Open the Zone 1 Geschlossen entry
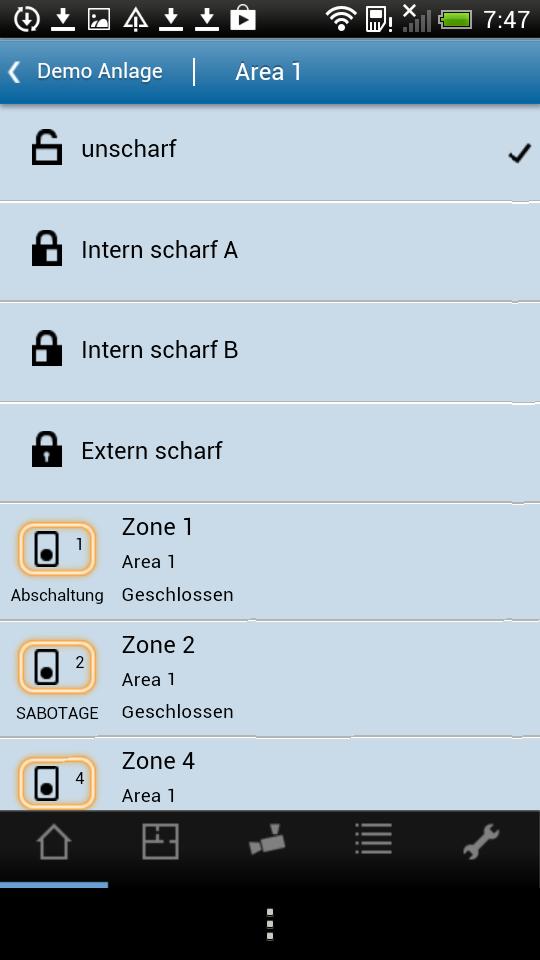The width and height of the screenshot is (540, 960). point(270,561)
